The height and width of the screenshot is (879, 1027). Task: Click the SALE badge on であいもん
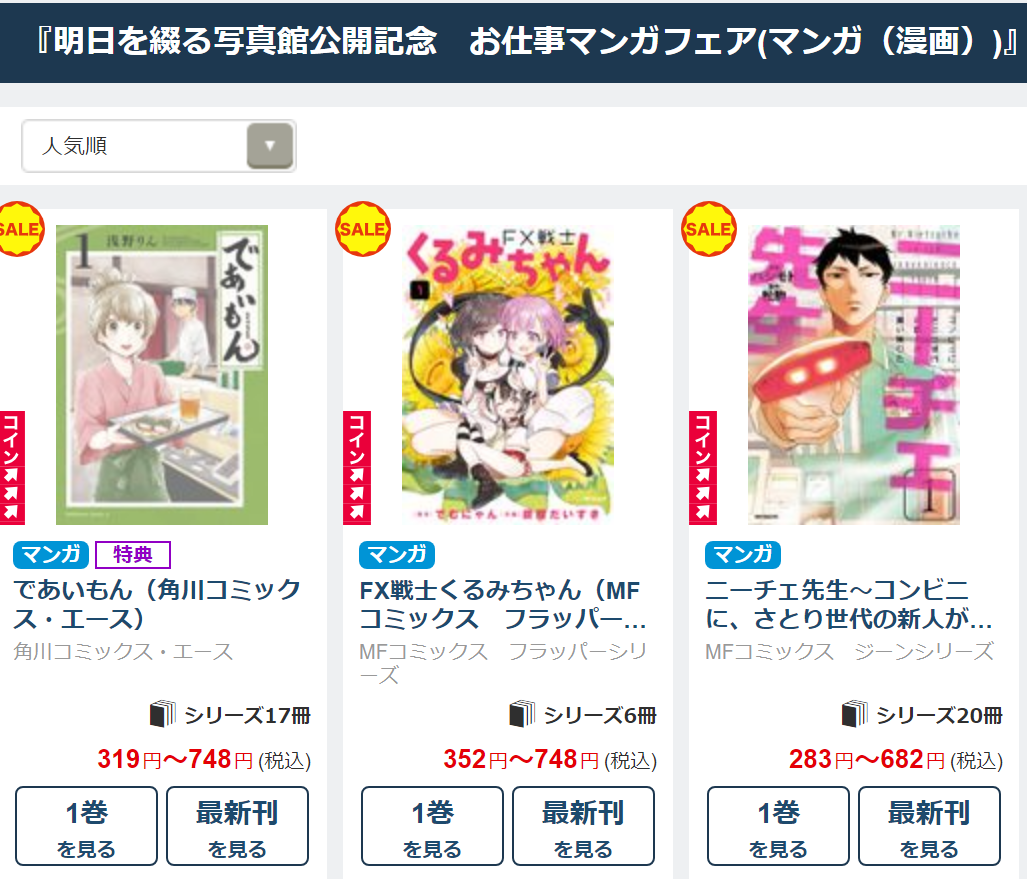click(20, 229)
